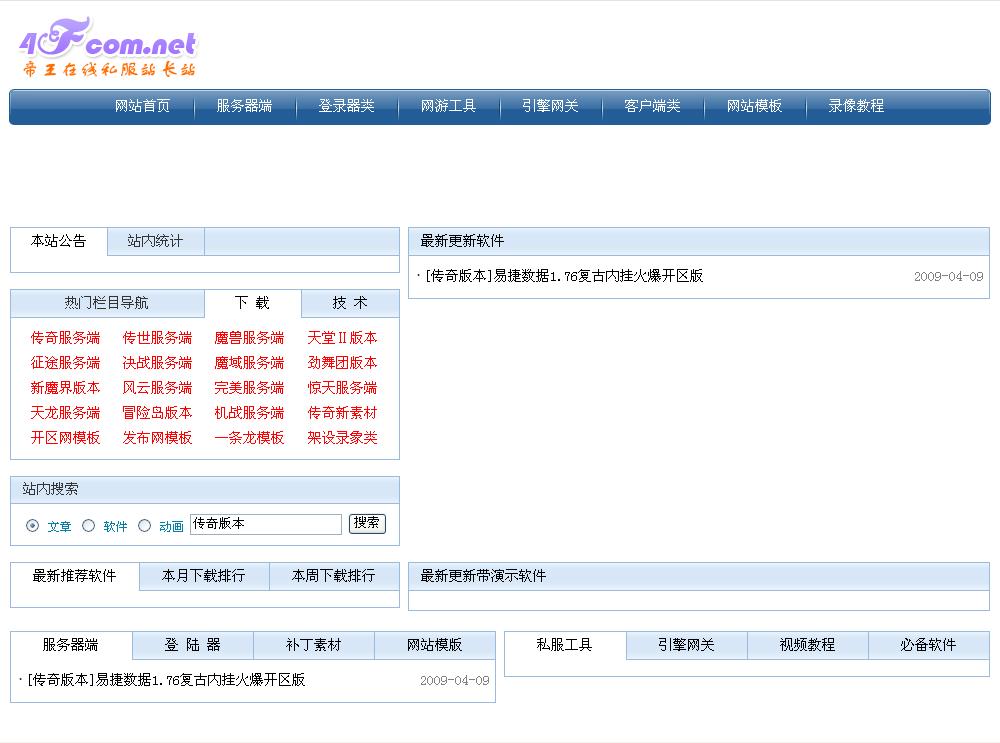The width and height of the screenshot is (1000, 743).
Task: Show the 本月下载排行 tab
Action: coord(203,576)
